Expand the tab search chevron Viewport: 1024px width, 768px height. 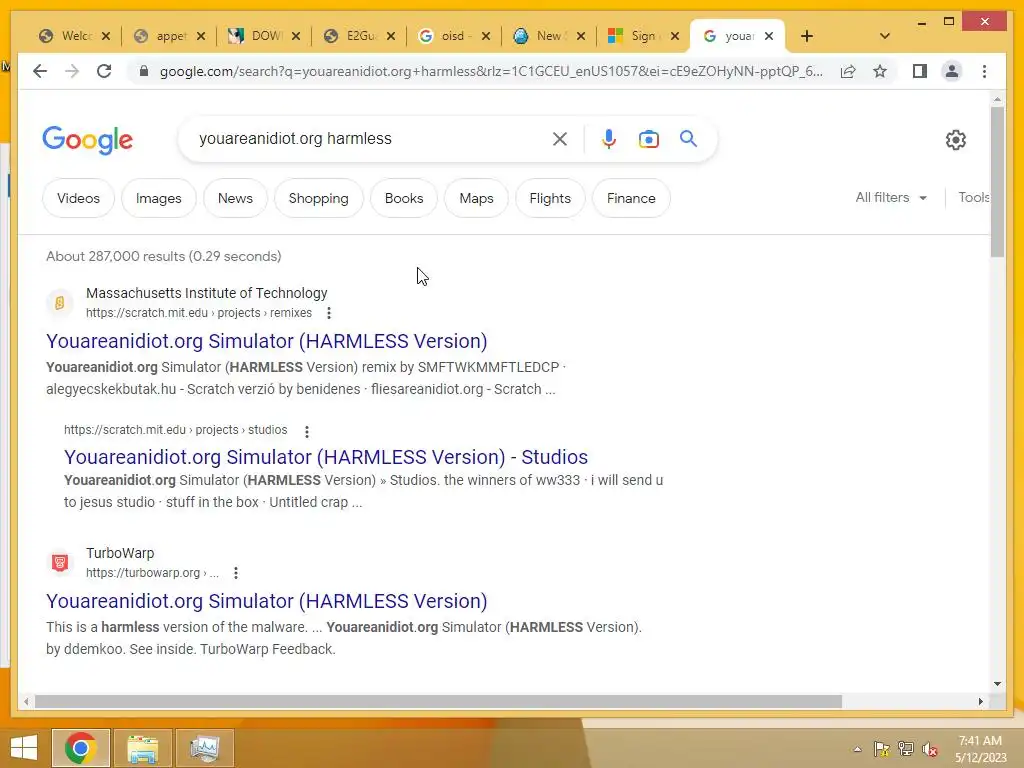coord(884,36)
